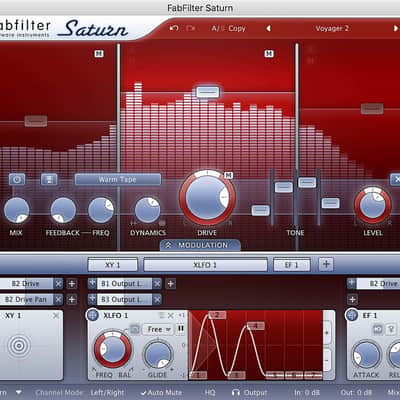Select XLFO curve point 4
This screenshot has height=400, width=400.
pyautogui.click(x=256, y=326)
